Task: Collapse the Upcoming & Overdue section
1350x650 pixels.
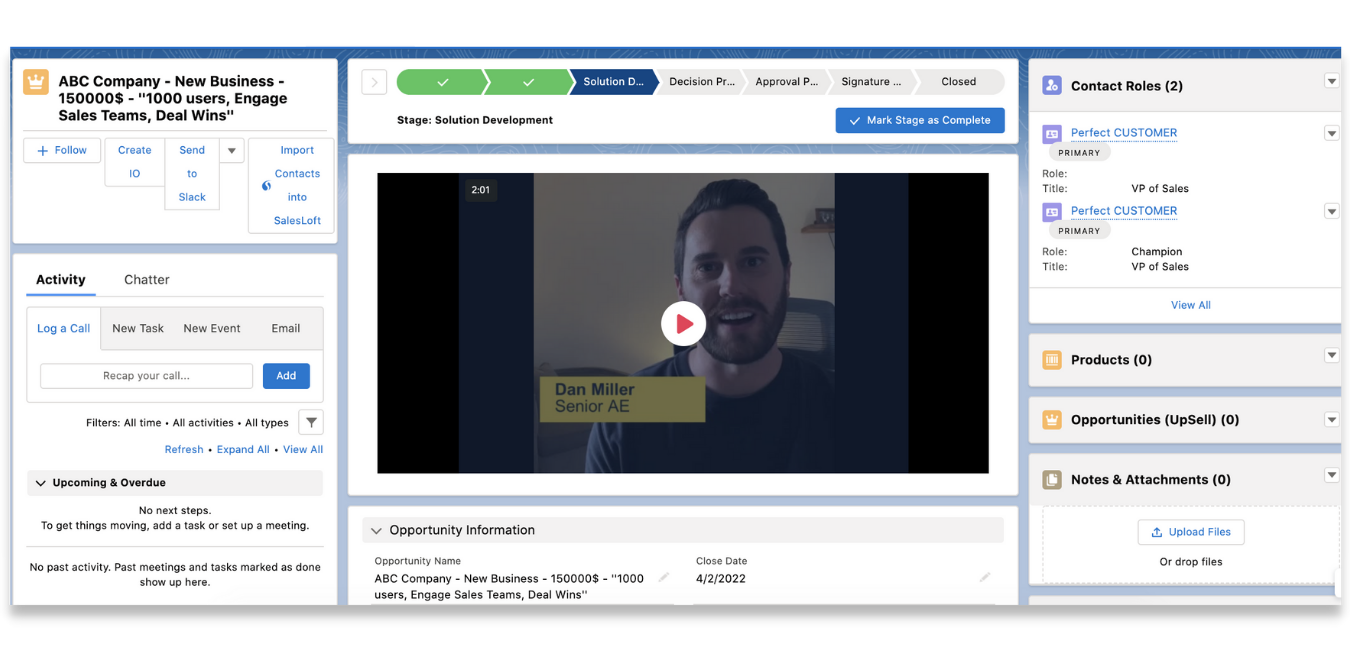Action: coord(39,482)
